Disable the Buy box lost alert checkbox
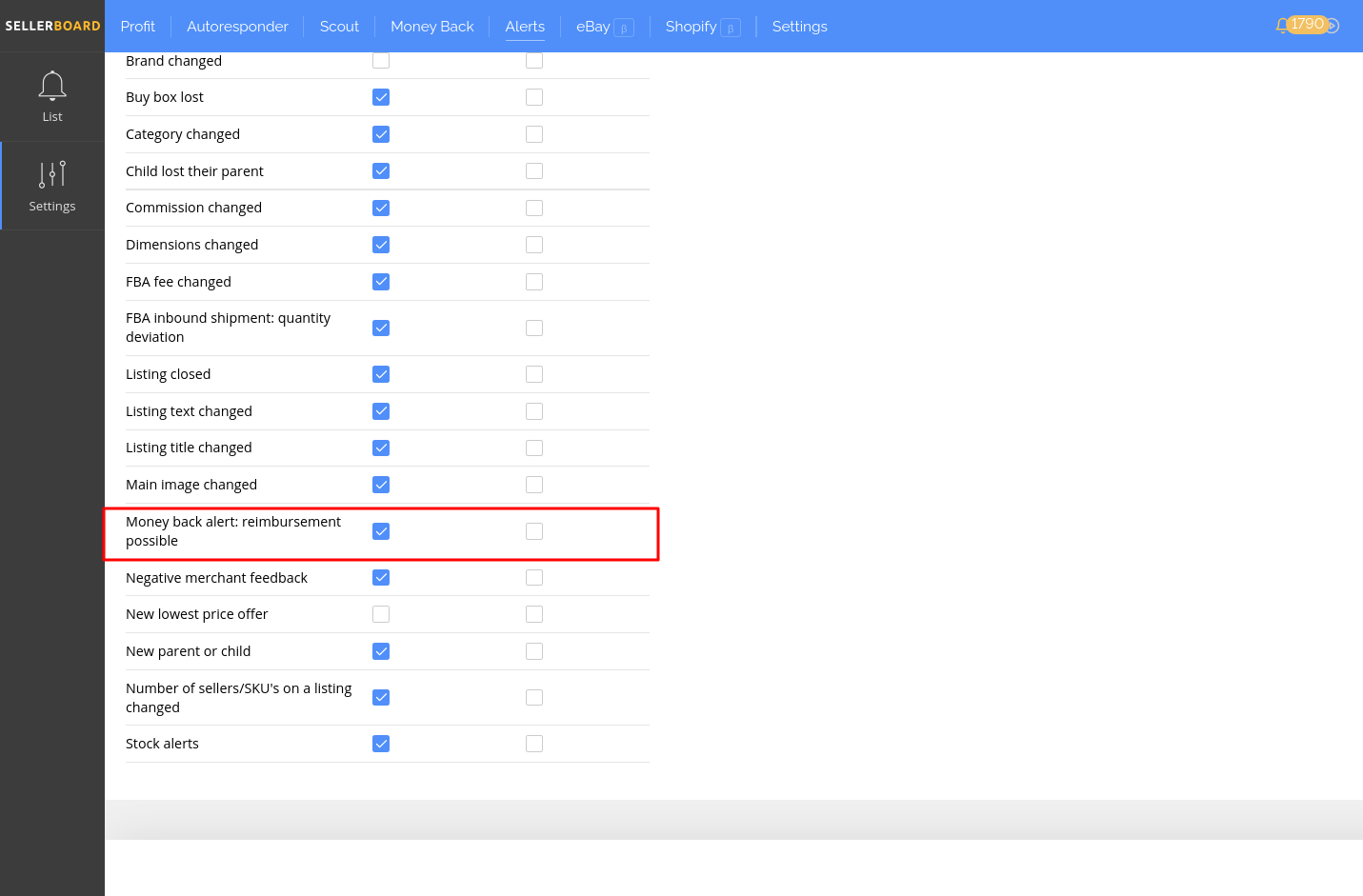This screenshot has width=1363, height=896. pyautogui.click(x=381, y=96)
